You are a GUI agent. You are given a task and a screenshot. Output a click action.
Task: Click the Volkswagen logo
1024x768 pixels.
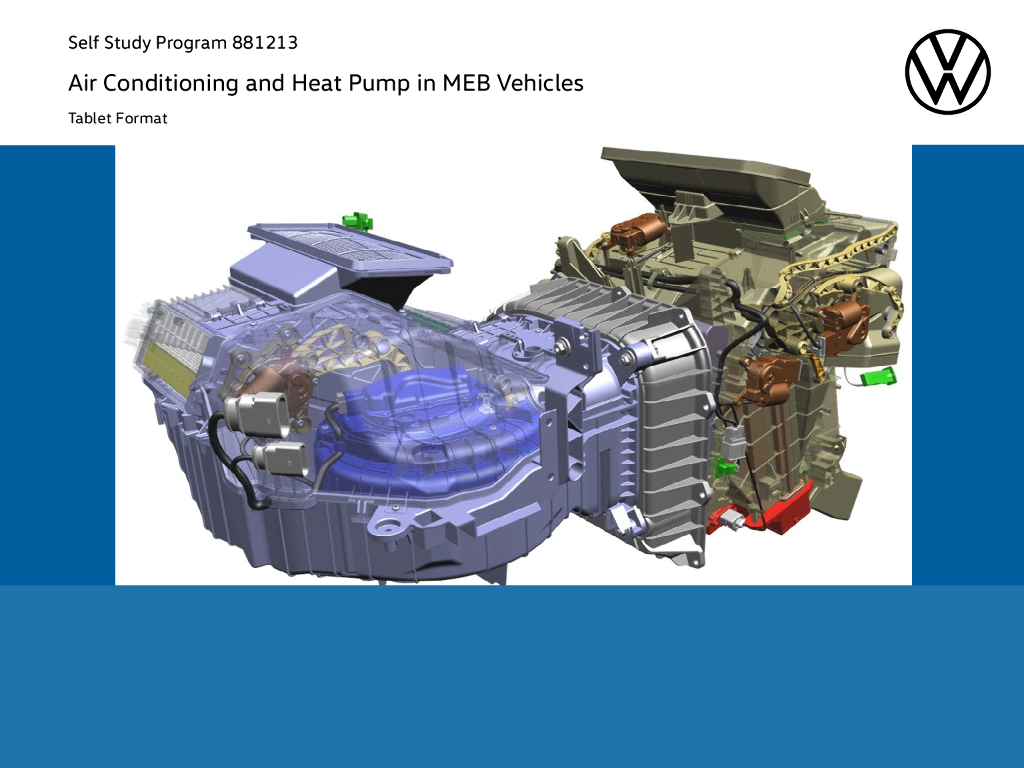point(948,71)
